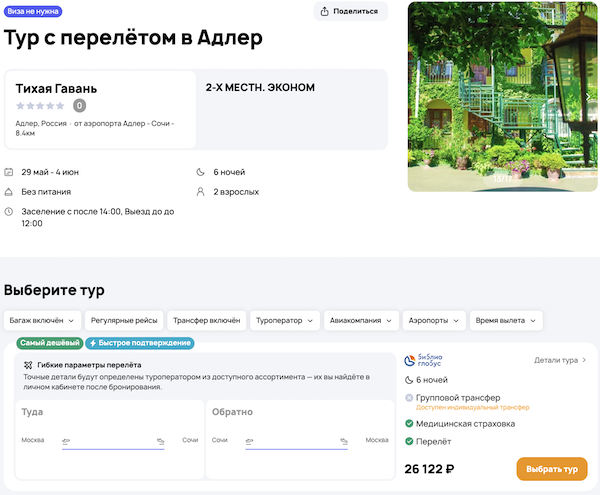Open the Авиакомпания dropdown filter
Screen dimensions: 600x495
361,321
